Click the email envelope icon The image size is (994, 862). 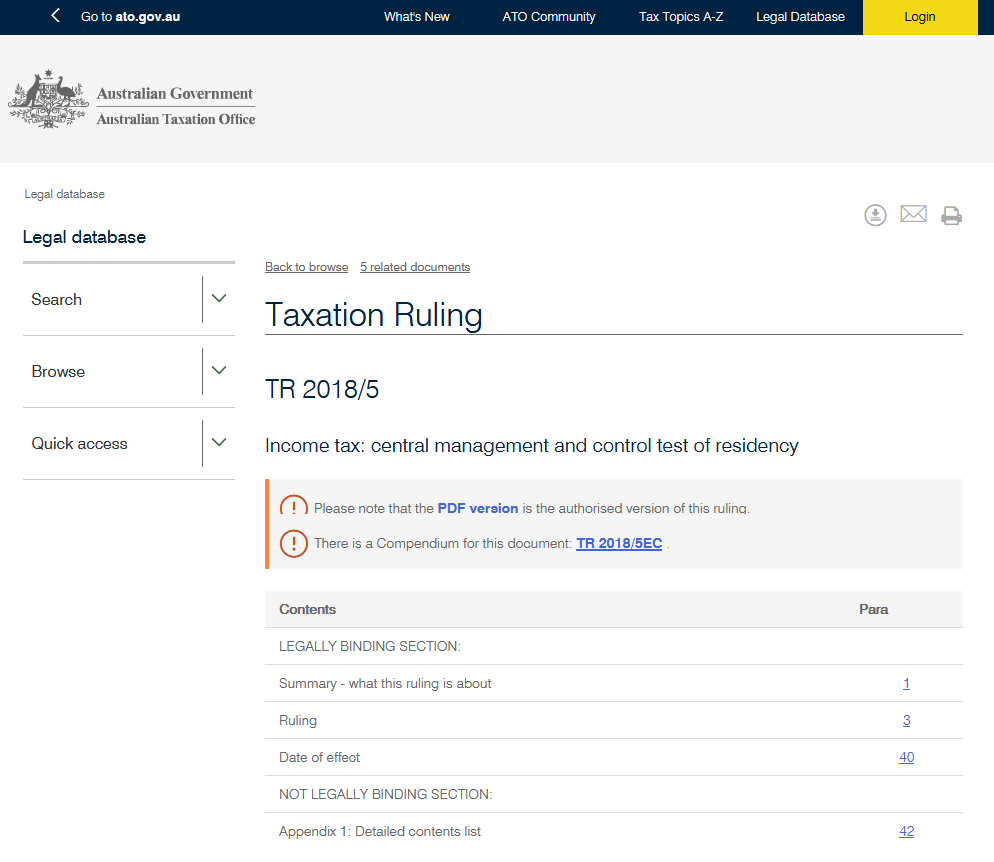tap(913, 214)
